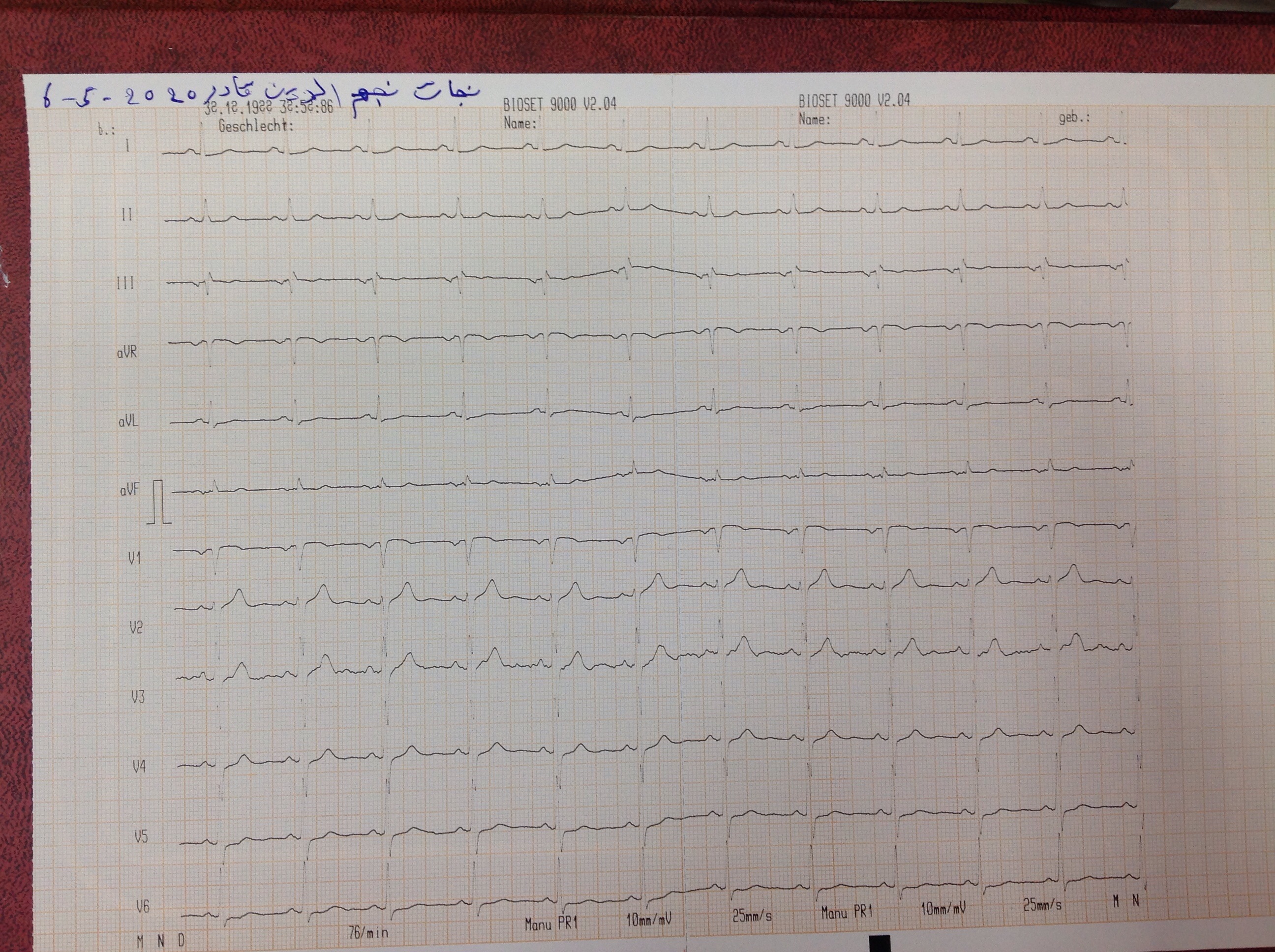Click the V3 lead label
1275x952 pixels.
(138, 697)
